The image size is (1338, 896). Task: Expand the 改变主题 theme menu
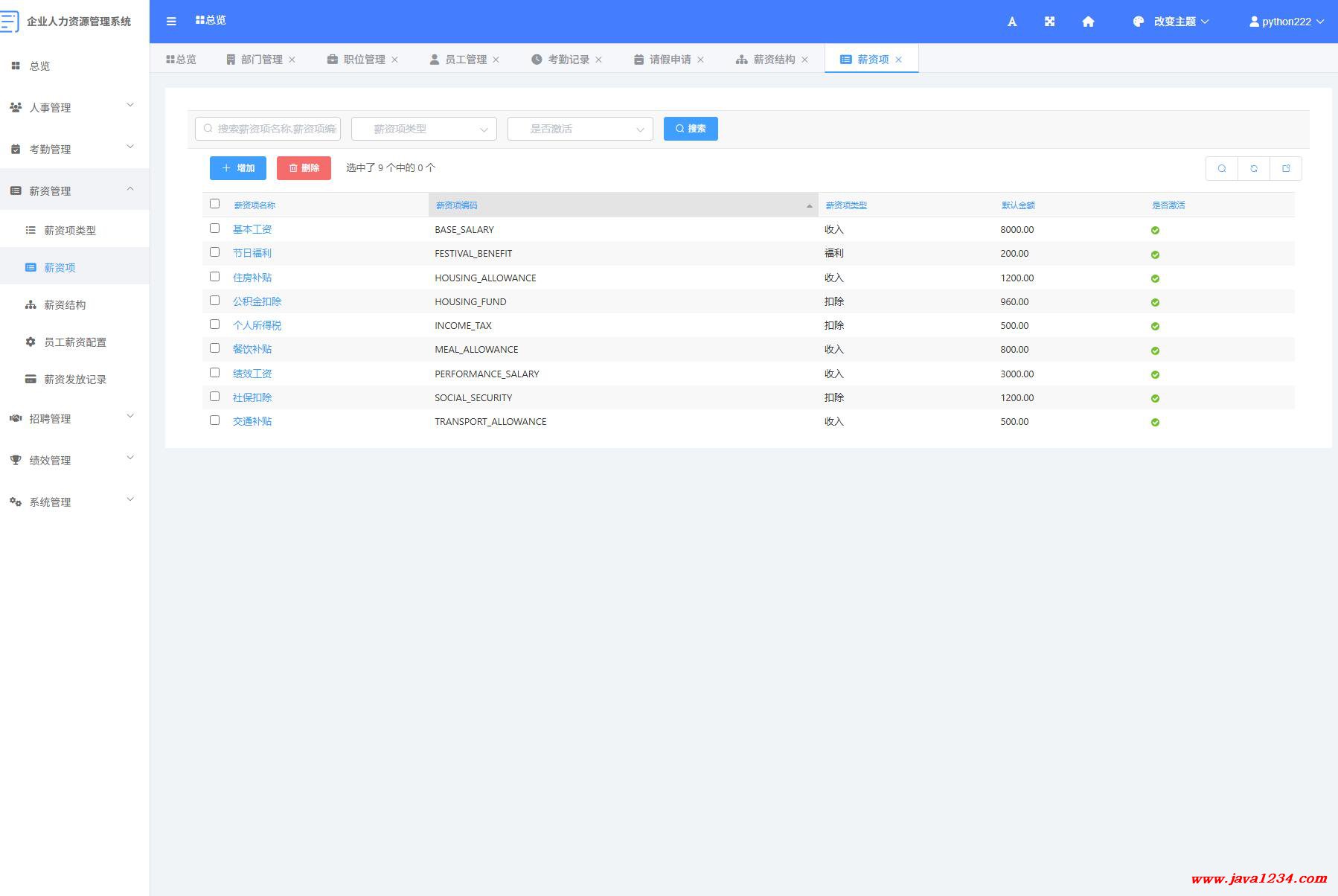(x=1171, y=22)
